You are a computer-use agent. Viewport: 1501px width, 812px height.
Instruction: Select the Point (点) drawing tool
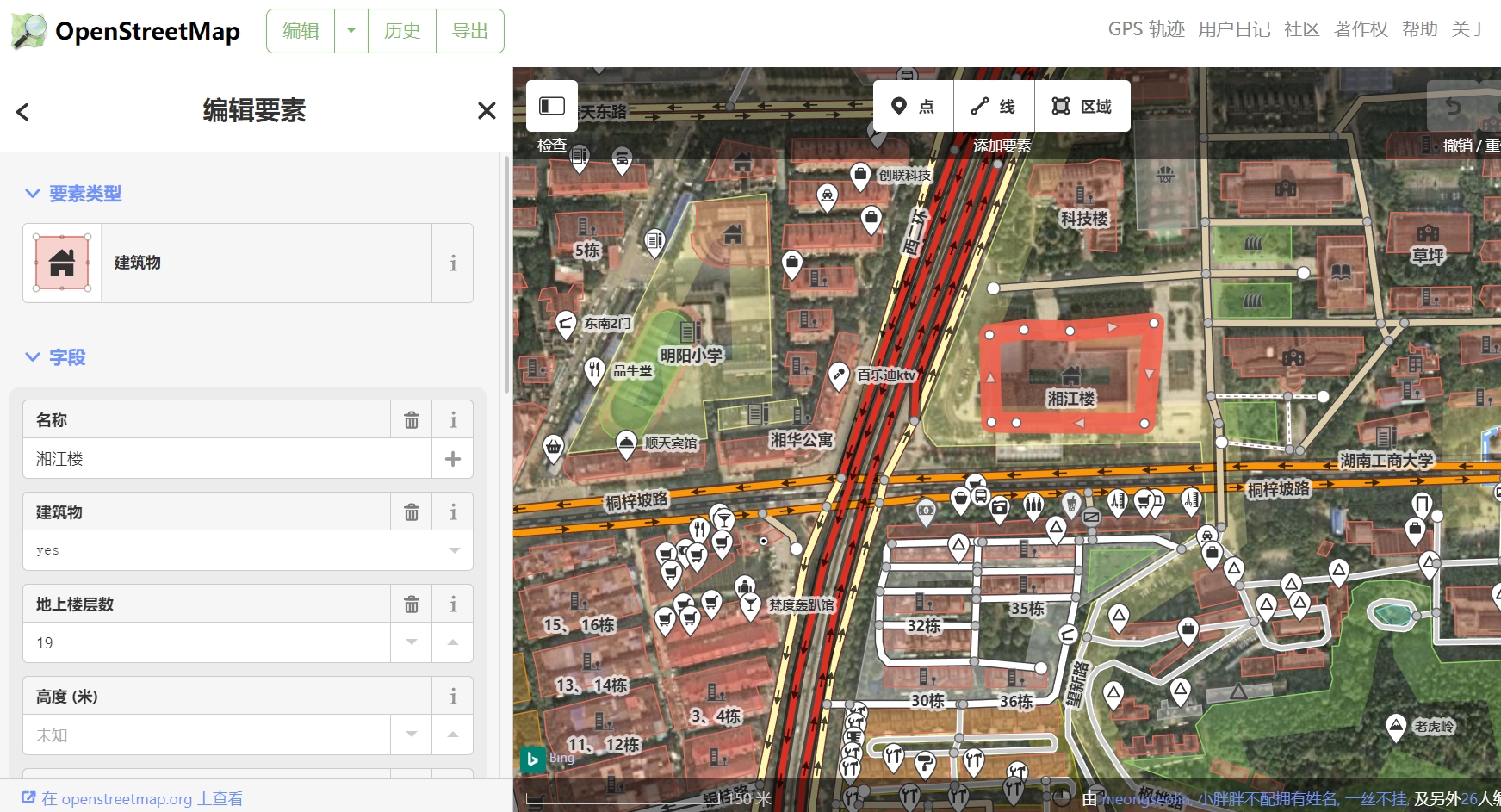[913, 106]
